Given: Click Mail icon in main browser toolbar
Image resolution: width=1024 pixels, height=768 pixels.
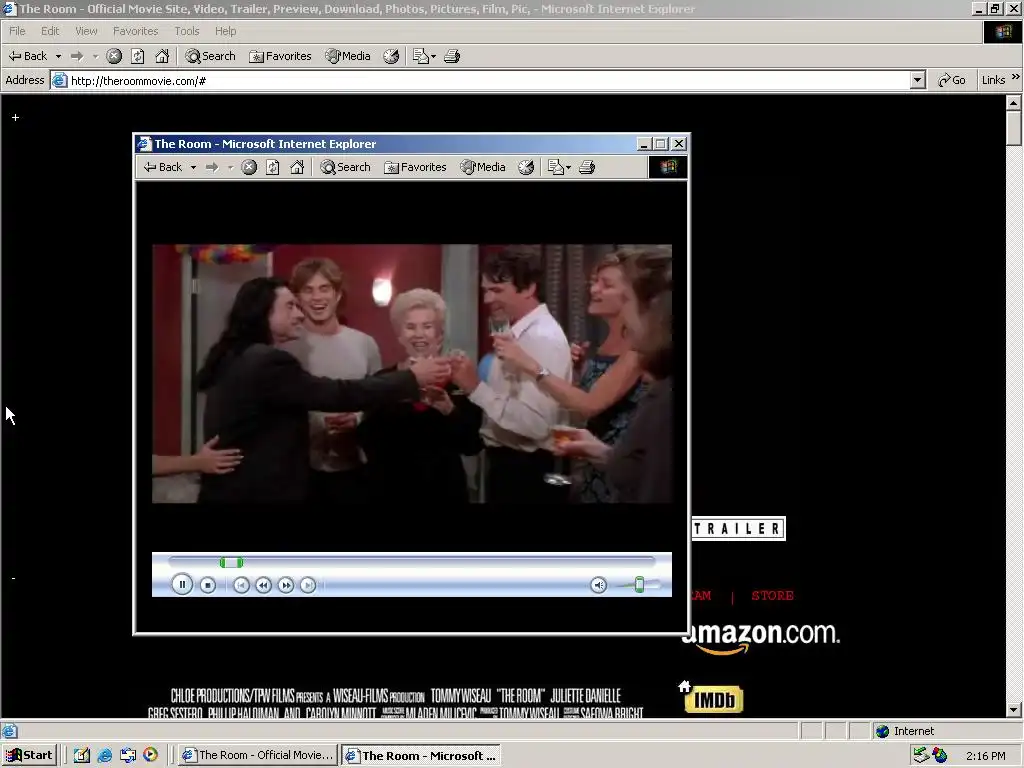Looking at the screenshot, I should coord(421,56).
